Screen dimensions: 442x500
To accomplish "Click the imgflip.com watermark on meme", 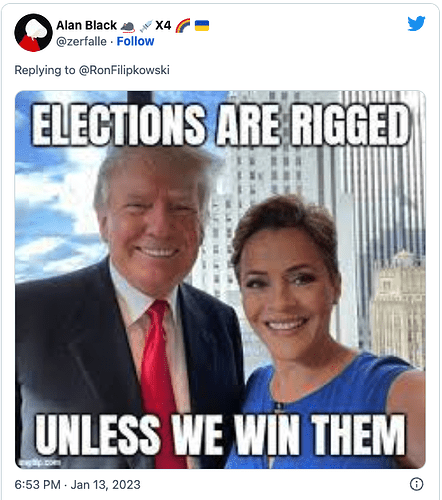I will pyautogui.click(x=40, y=462).
